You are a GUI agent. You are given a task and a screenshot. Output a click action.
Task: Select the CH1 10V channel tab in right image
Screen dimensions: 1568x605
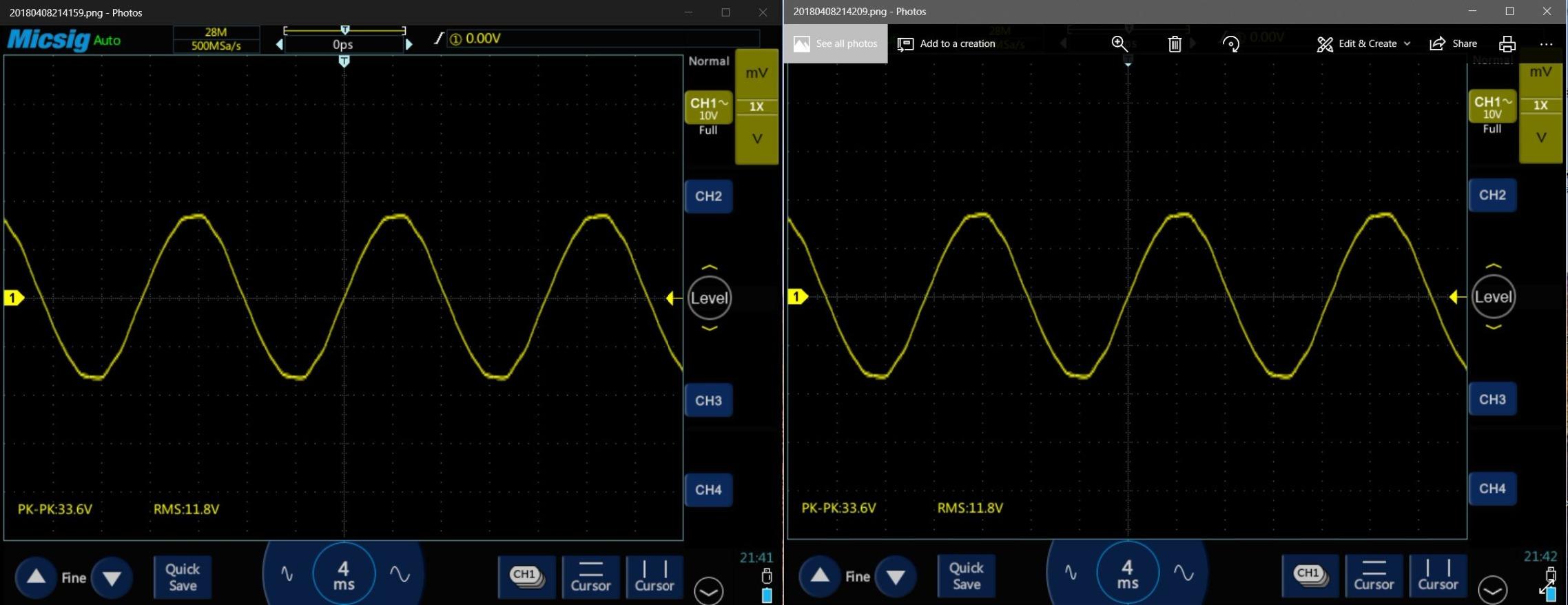(1492, 107)
